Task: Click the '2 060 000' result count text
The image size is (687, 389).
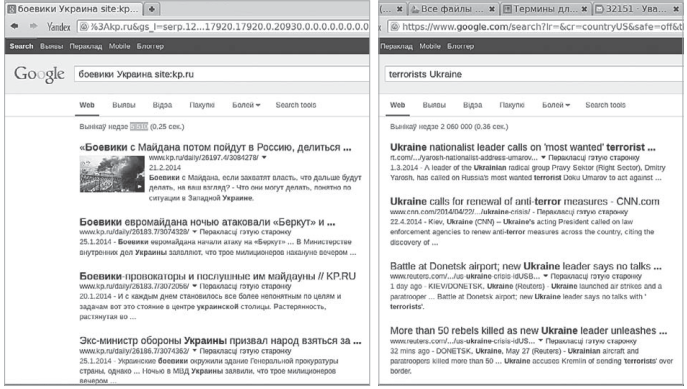Action: [x=456, y=127]
